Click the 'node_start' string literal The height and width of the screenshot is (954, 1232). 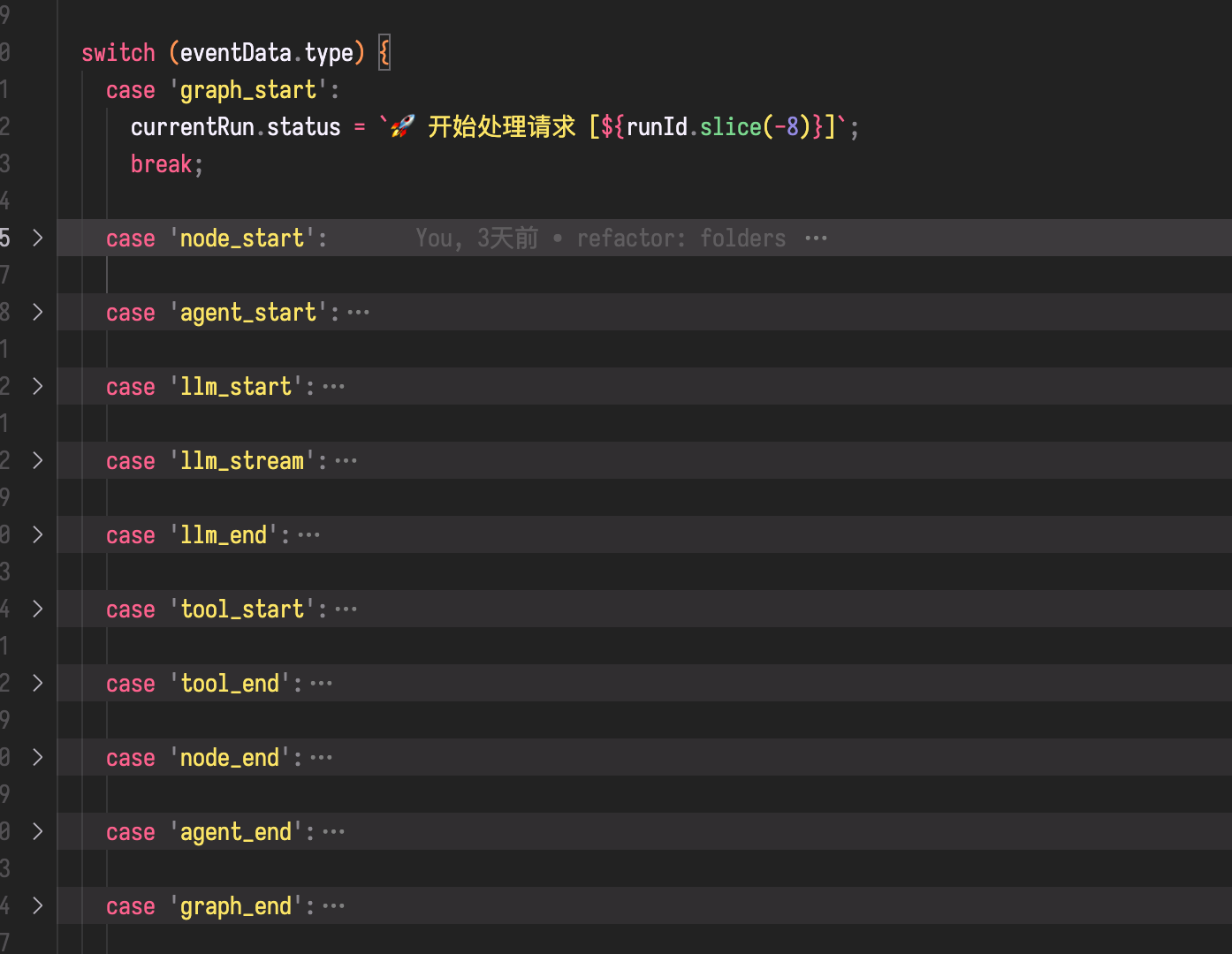click(242, 238)
